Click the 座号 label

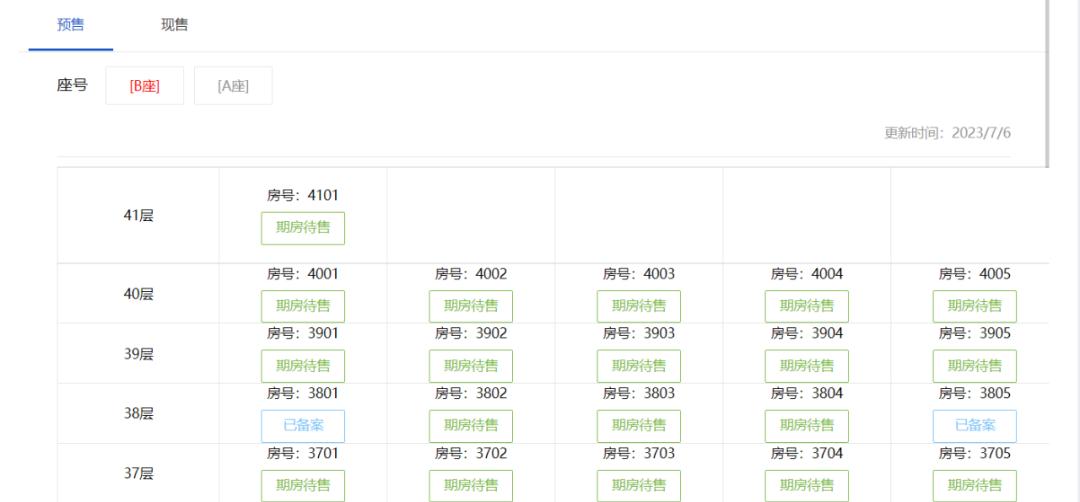click(x=72, y=85)
